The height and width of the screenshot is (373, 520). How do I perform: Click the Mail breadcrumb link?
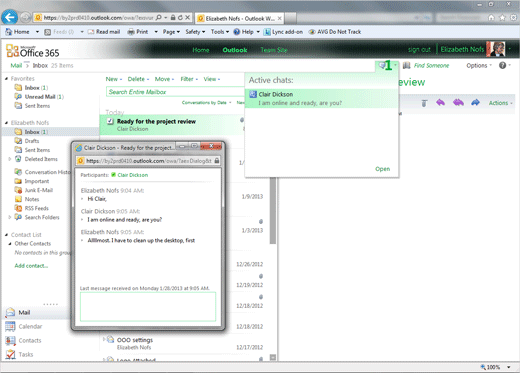click(x=16, y=65)
